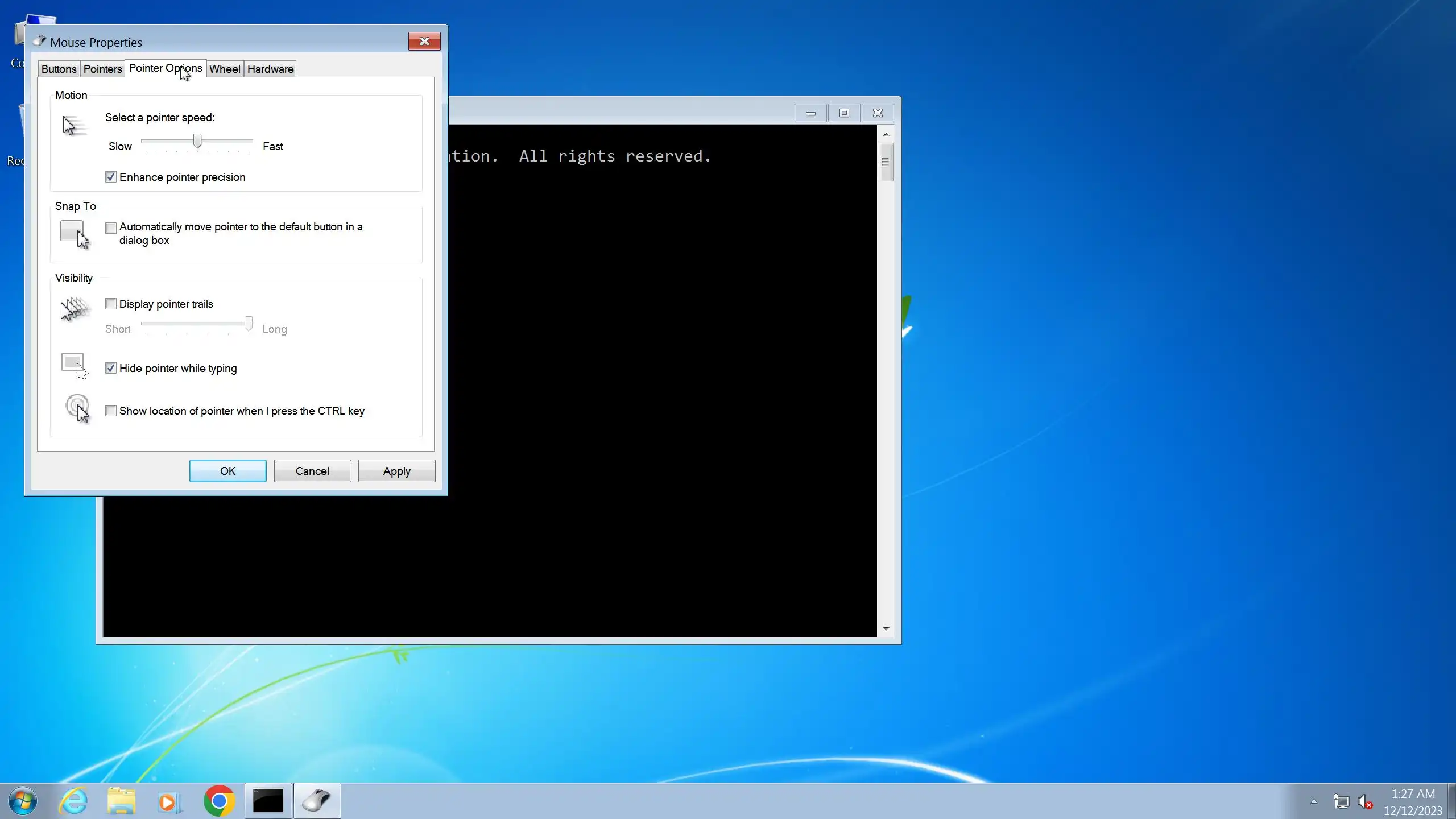Viewport: 1456px width, 819px height.
Task: Enable Snap To default button checkbox
Action: click(111, 228)
